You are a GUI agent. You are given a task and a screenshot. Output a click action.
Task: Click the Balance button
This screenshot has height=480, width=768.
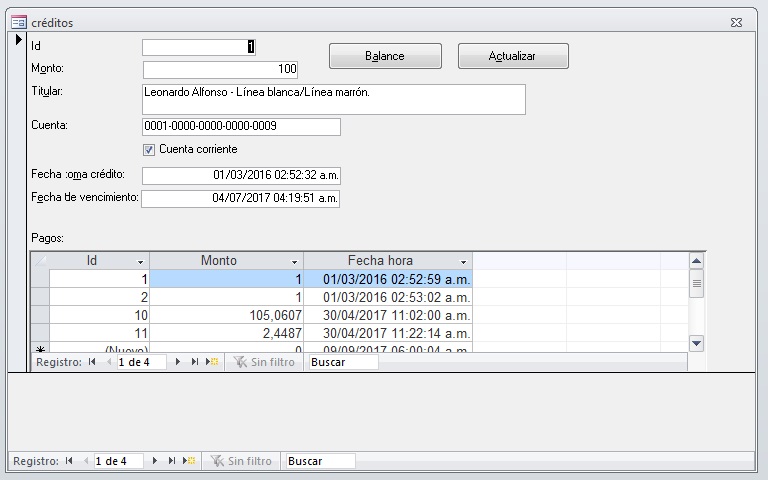point(385,56)
